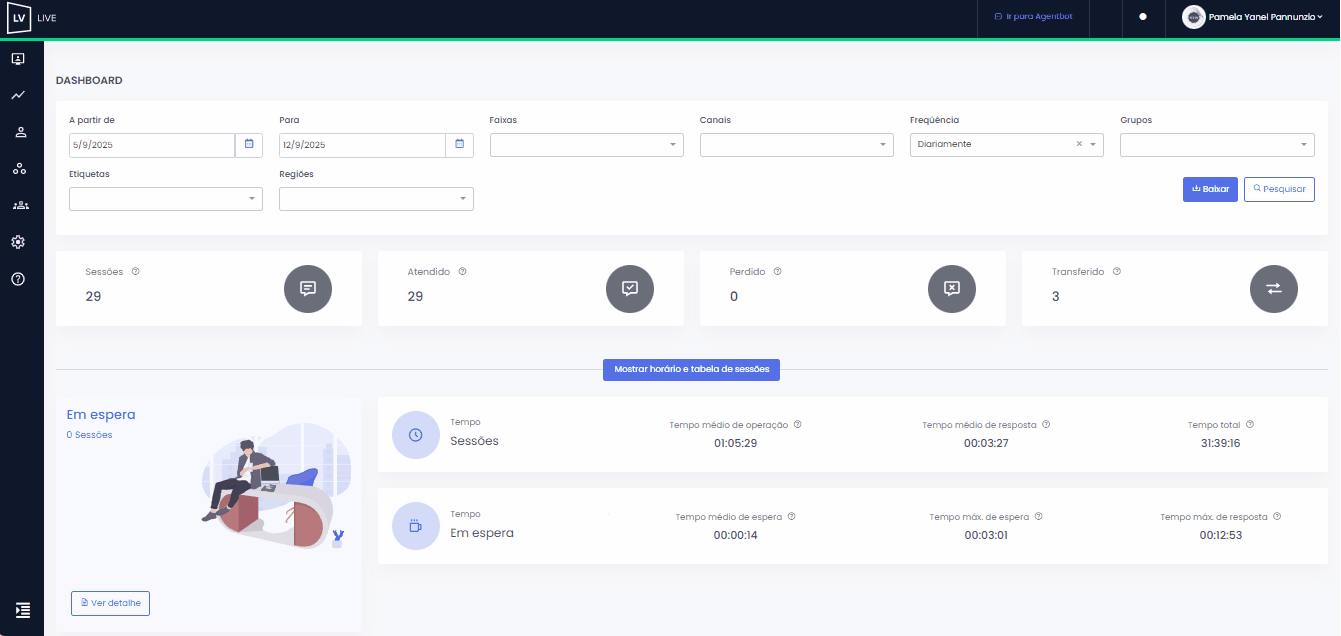This screenshot has height=636, width=1341.
Task: Open the Etiquetas dropdown
Action: pos(166,199)
